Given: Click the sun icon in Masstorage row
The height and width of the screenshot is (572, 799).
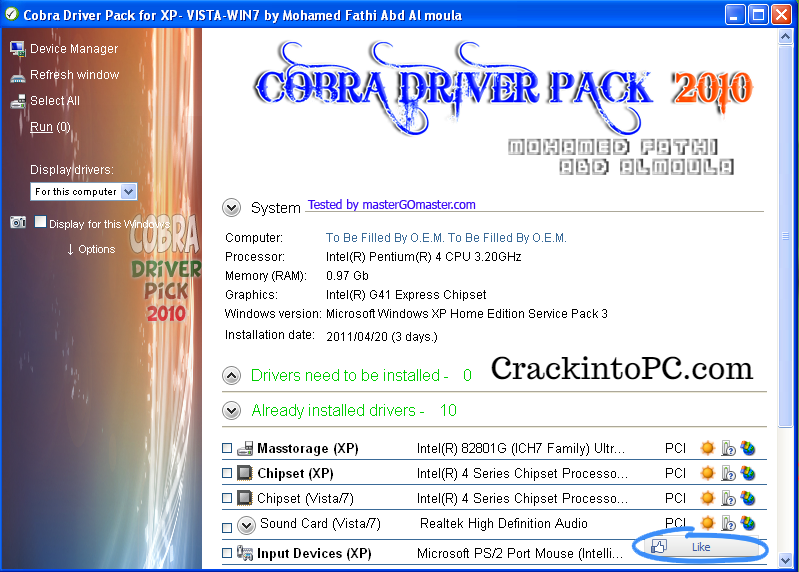Looking at the screenshot, I should [x=707, y=448].
